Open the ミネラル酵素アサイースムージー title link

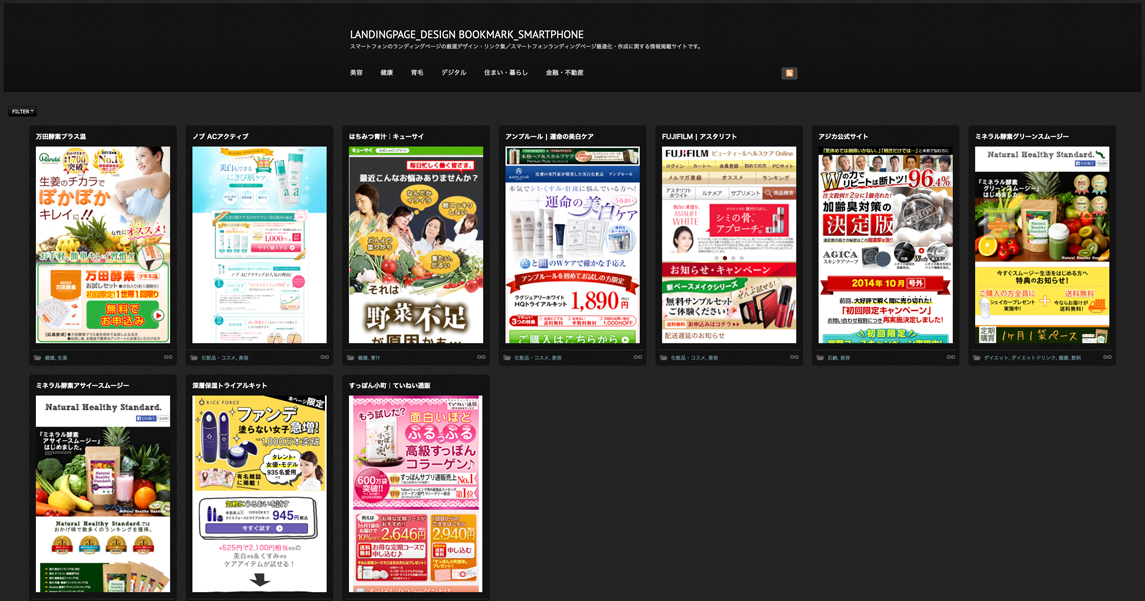click(83, 386)
